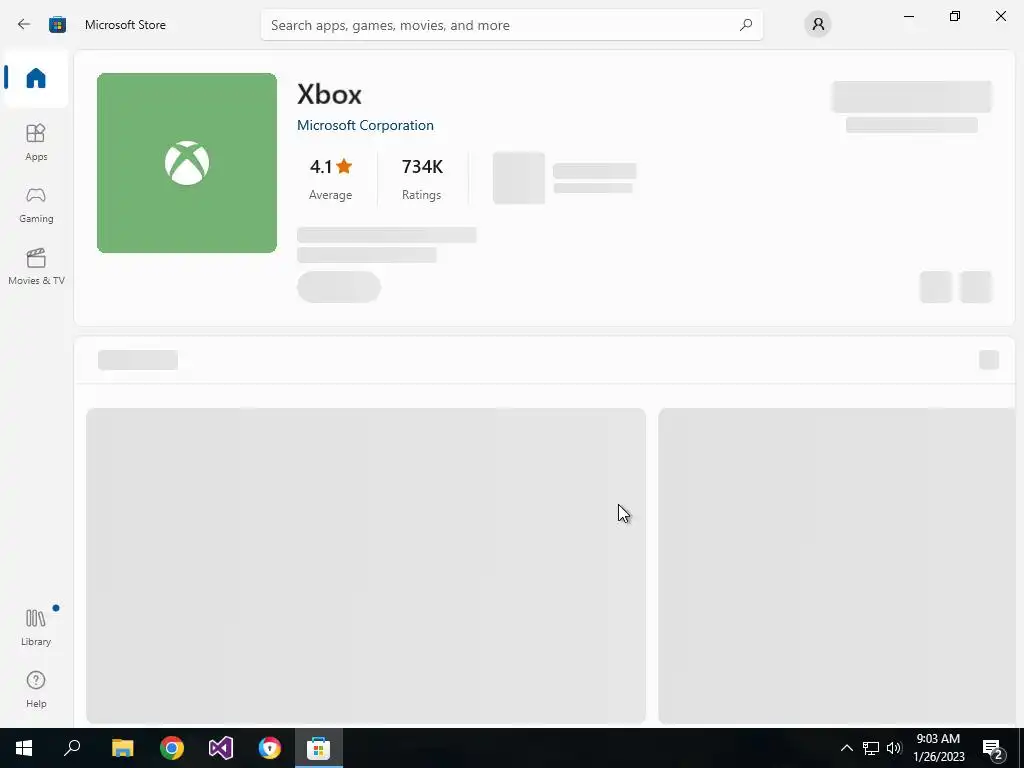Show hidden system tray icons
The width and height of the screenshot is (1024, 768).
[846, 748]
